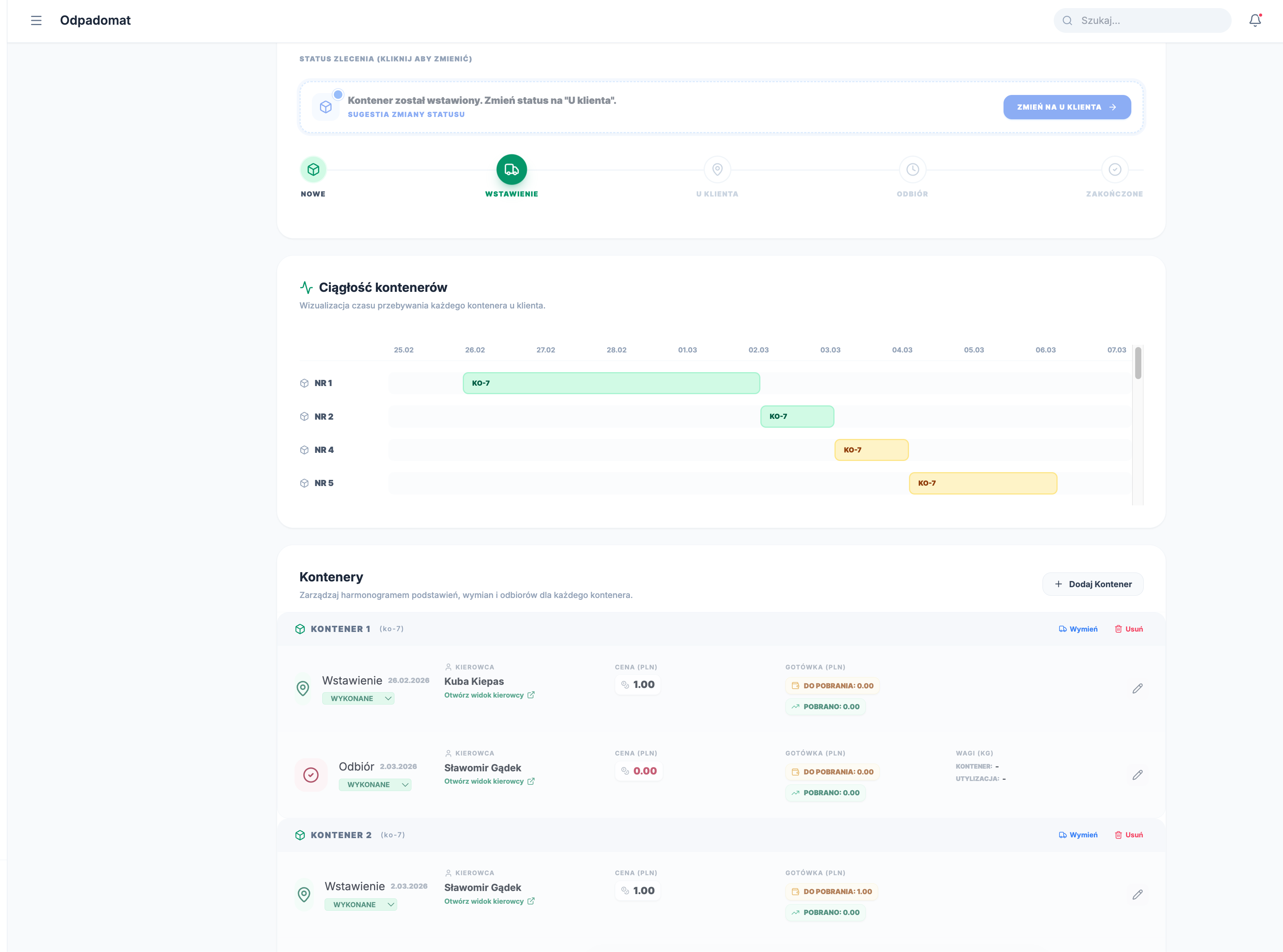Click the timeline vertical scrollbar thumb
The width and height of the screenshot is (1283, 952).
tap(1138, 363)
